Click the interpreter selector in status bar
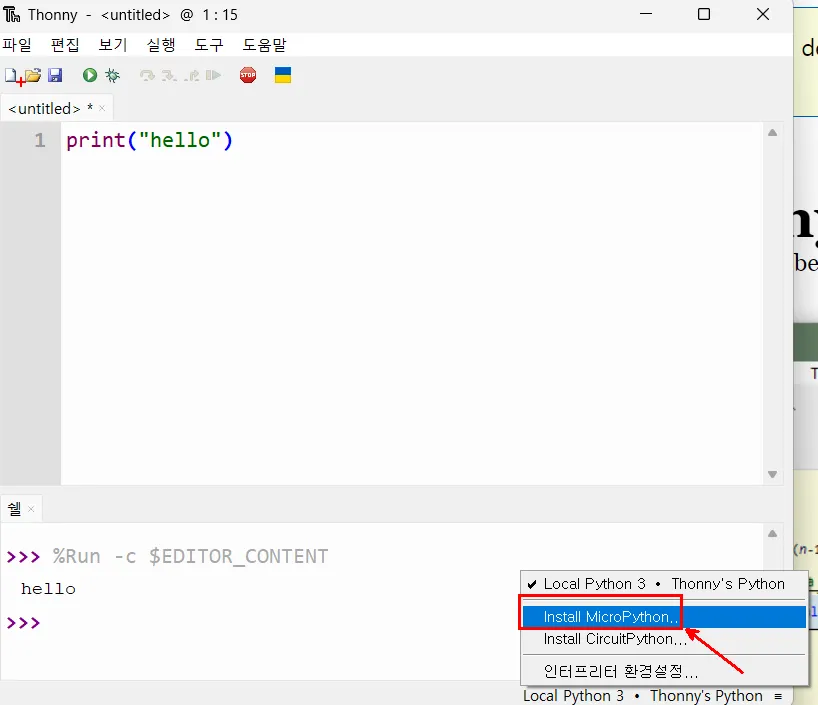This screenshot has height=705, width=818. tap(653, 696)
